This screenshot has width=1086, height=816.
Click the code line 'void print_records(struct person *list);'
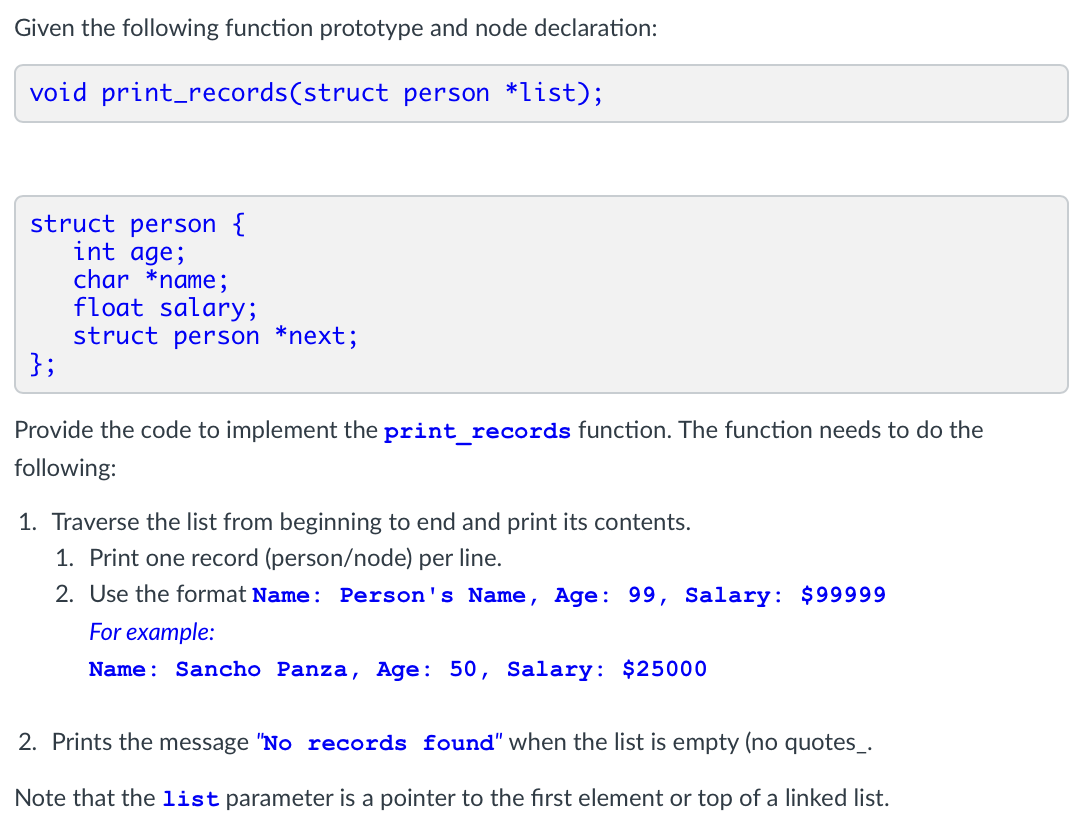316,93
